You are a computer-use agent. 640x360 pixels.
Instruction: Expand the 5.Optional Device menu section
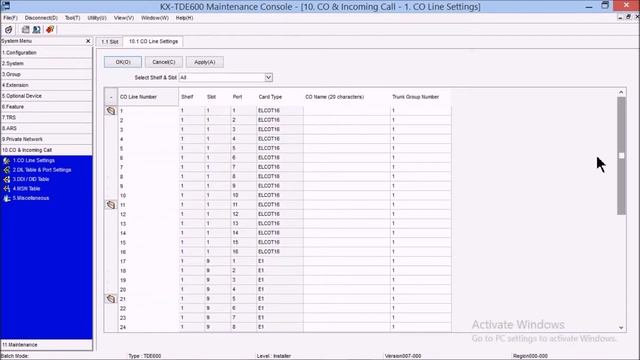point(46,96)
